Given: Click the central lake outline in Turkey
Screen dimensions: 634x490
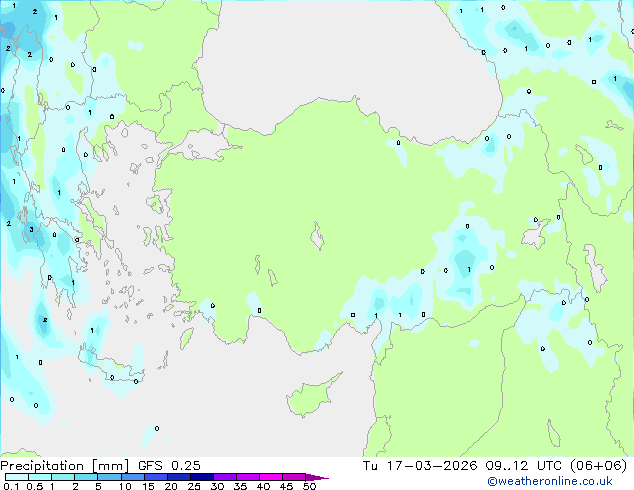Looking at the screenshot, I should tap(317, 236).
